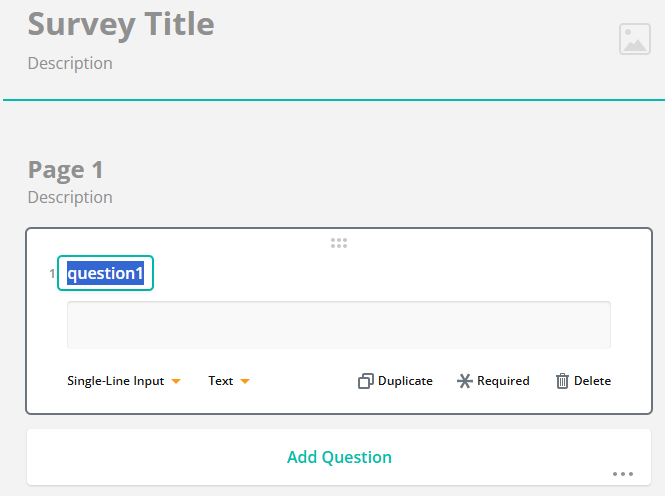
Task: Grab the question drag handle dots
Action: pos(338,242)
